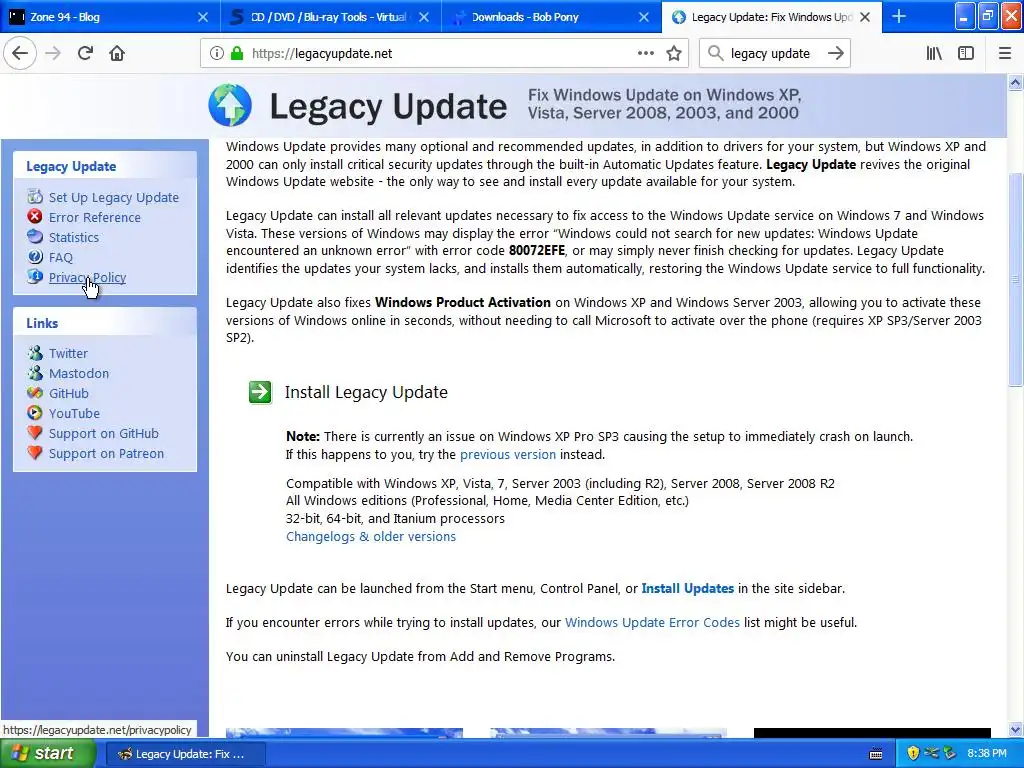The width and height of the screenshot is (1024, 768).
Task: Switch to the Zone 94 - Blog tab
Action: tap(110, 17)
